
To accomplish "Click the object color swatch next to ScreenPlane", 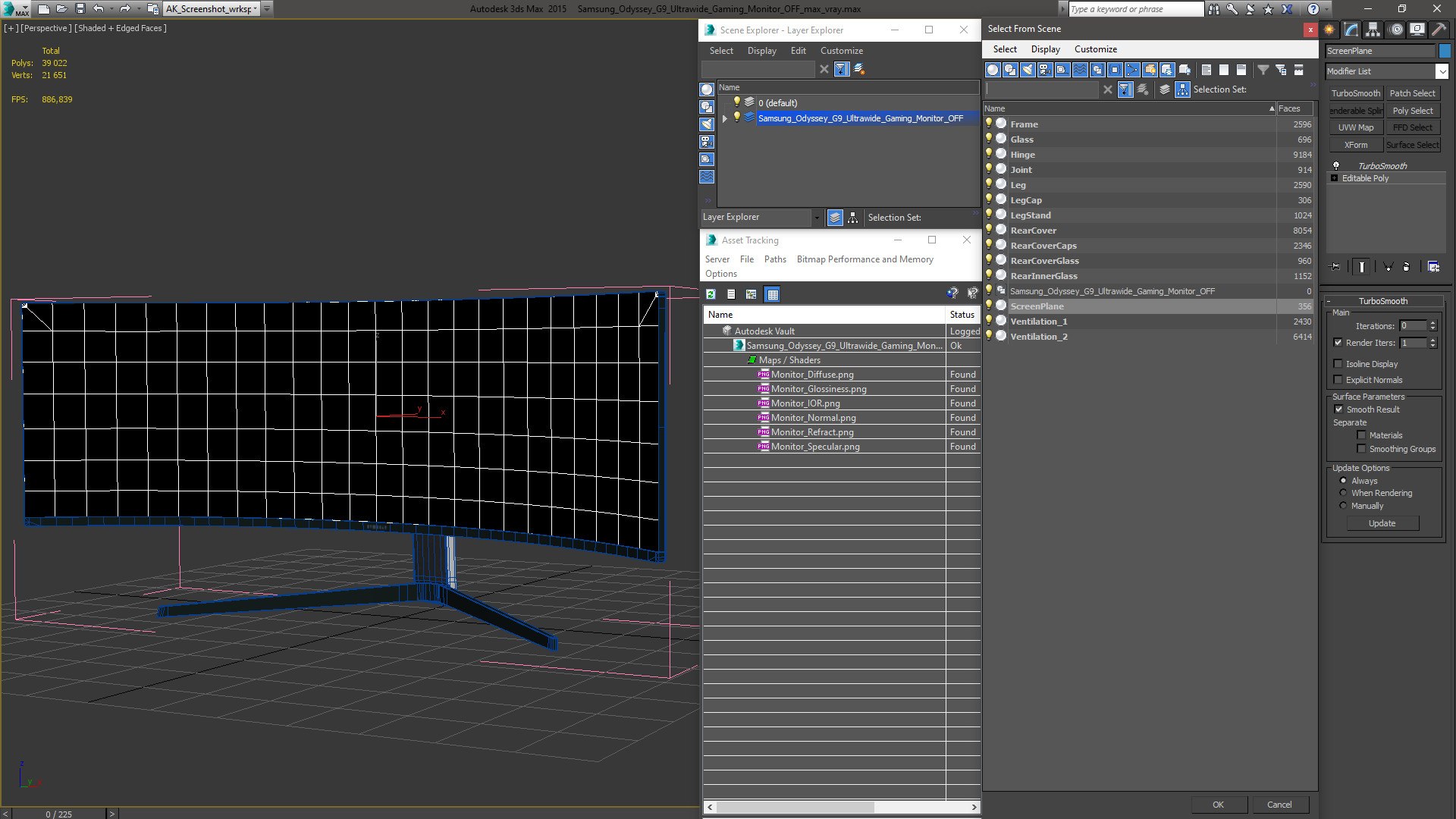I will [x=1444, y=51].
